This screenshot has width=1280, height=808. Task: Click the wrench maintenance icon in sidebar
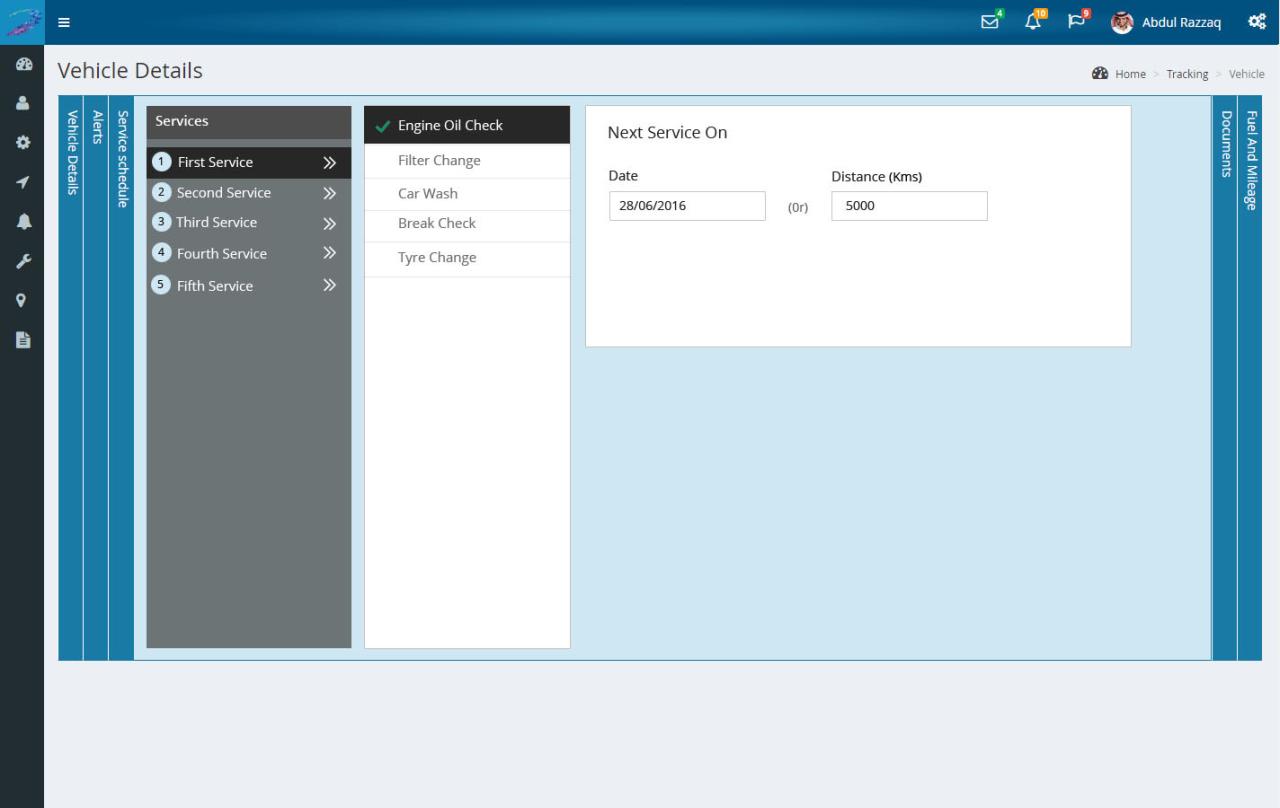22,260
